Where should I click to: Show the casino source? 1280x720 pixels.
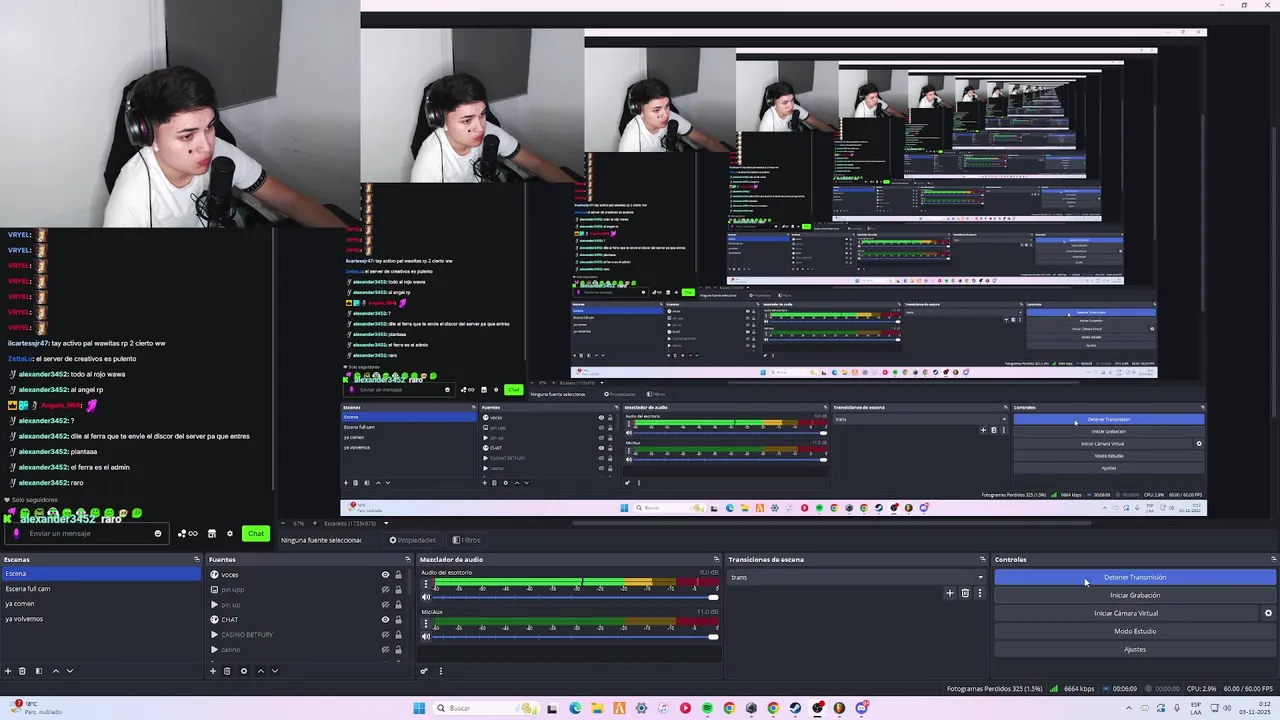(x=385, y=650)
